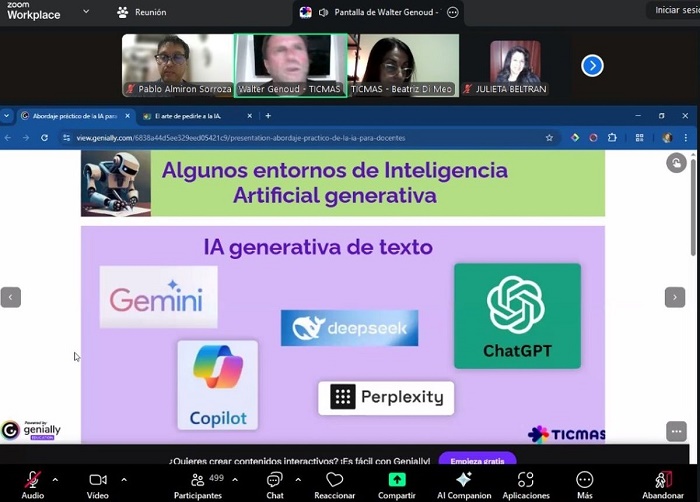
Task: Unmute microphone with Audio button
Action: pos(32,481)
